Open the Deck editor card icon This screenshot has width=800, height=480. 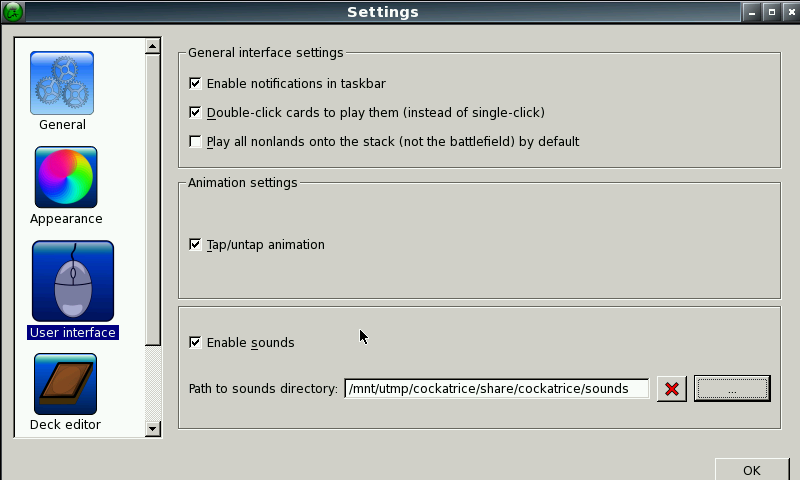[x=65, y=384]
